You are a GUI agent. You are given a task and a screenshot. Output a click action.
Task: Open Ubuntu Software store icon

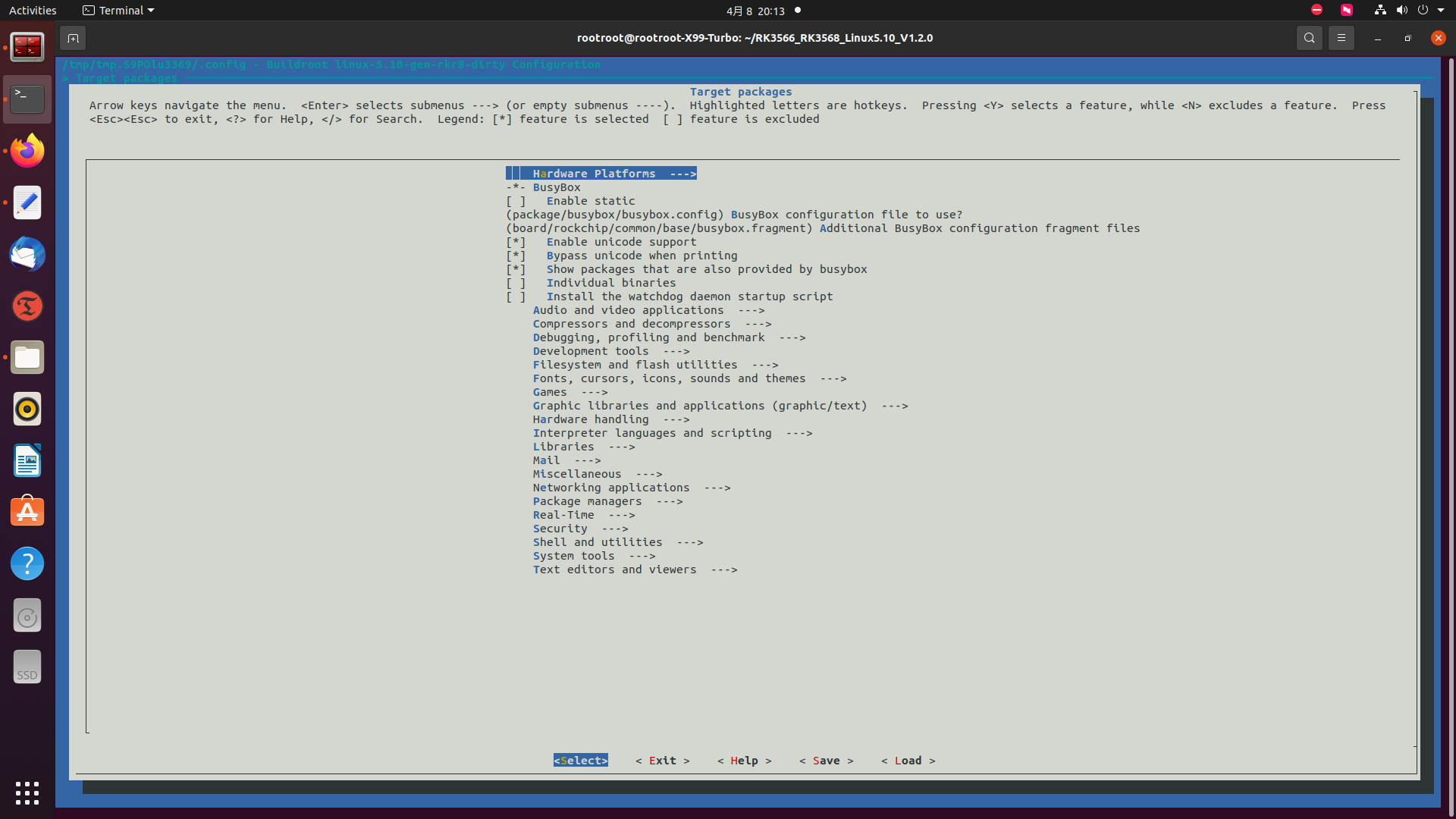pos(27,512)
